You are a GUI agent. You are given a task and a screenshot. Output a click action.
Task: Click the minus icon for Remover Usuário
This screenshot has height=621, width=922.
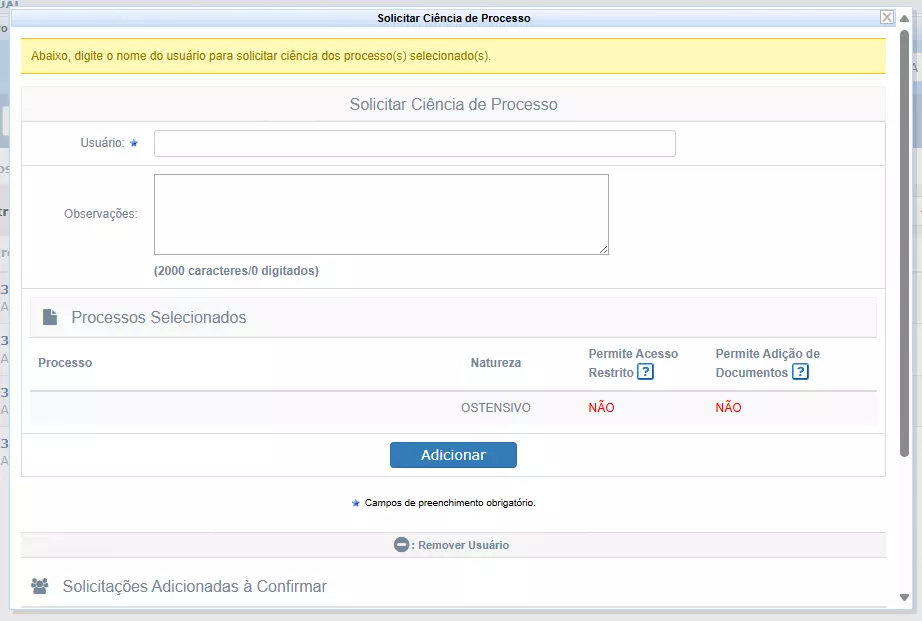click(402, 545)
